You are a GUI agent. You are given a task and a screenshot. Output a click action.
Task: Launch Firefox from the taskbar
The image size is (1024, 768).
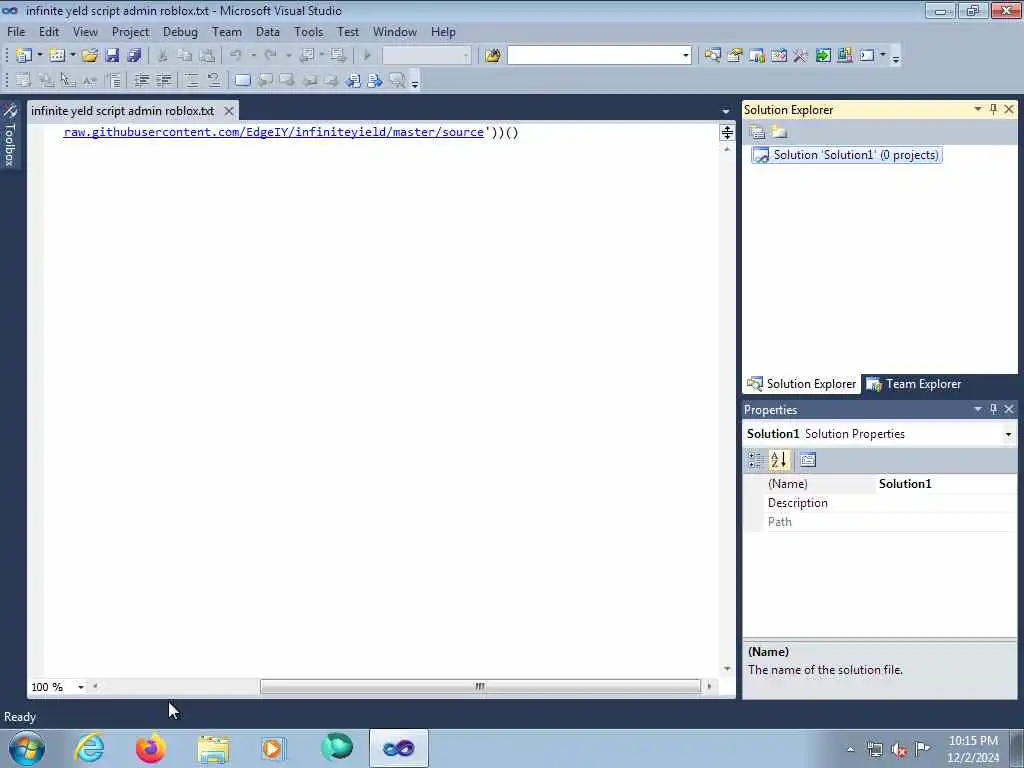(x=151, y=748)
